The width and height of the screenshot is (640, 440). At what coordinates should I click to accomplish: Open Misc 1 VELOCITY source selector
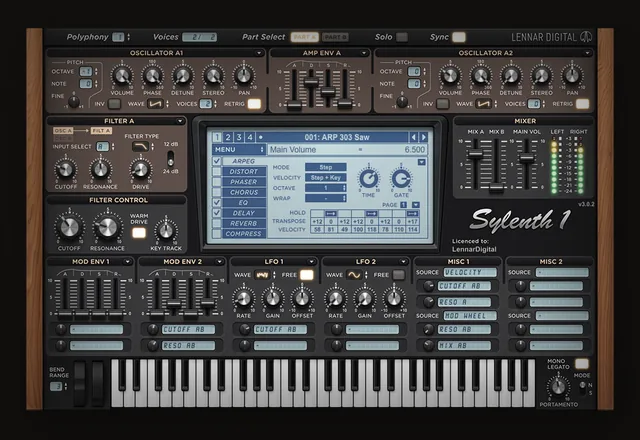(x=470, y=272)
